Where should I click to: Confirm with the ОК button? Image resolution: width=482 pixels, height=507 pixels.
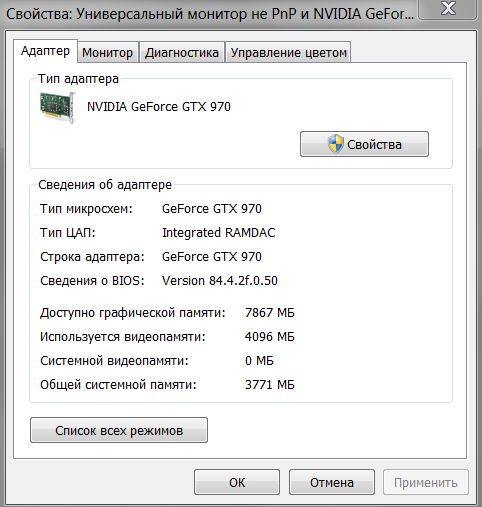coord(237,482)
